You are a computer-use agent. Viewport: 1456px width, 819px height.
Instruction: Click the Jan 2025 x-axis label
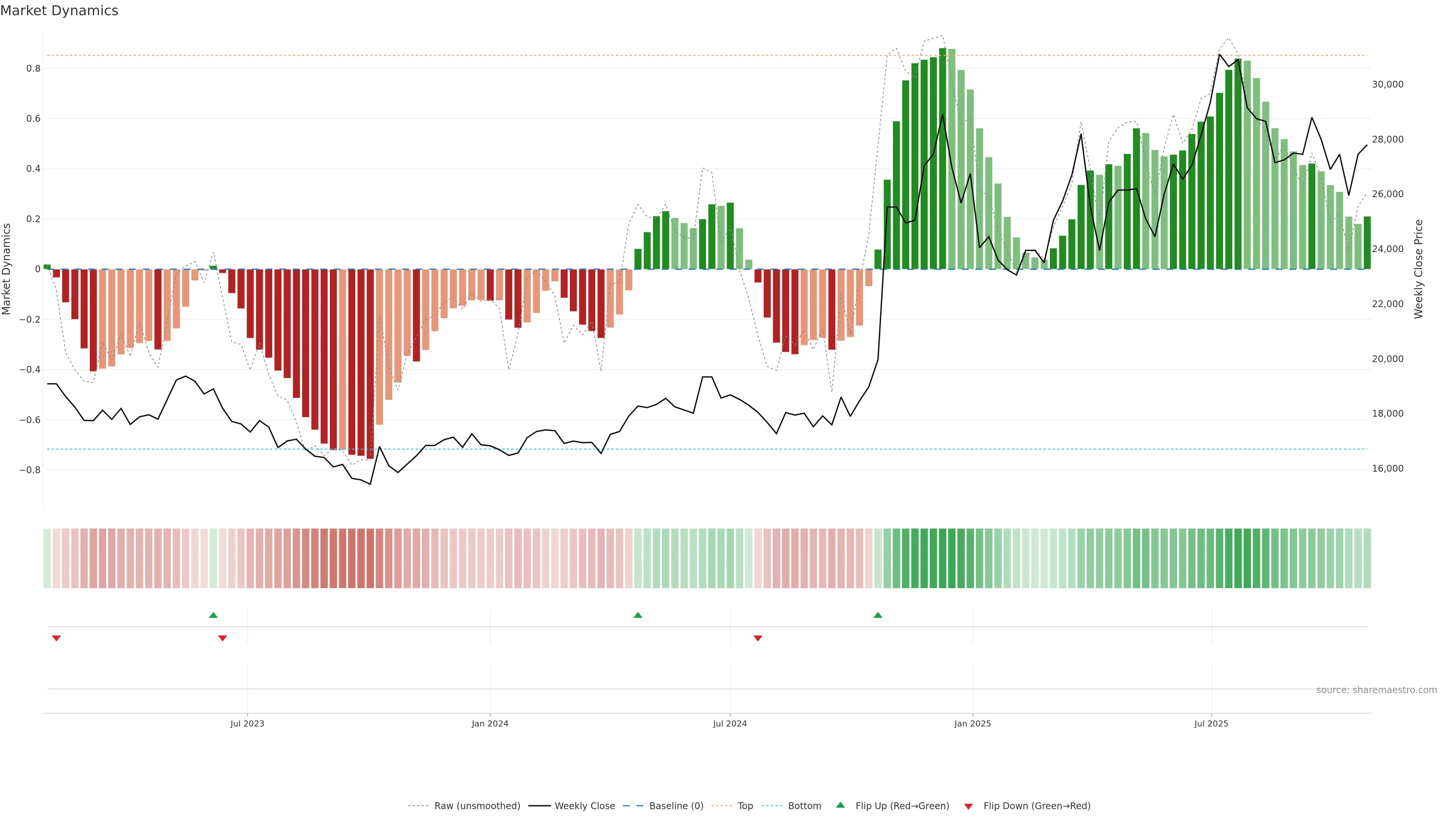coord(972,723)
